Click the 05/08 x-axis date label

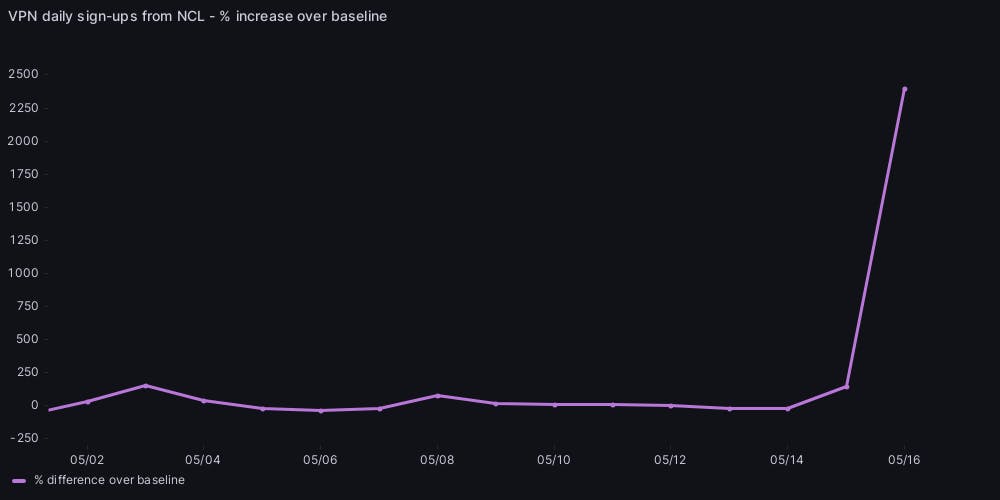438,459
